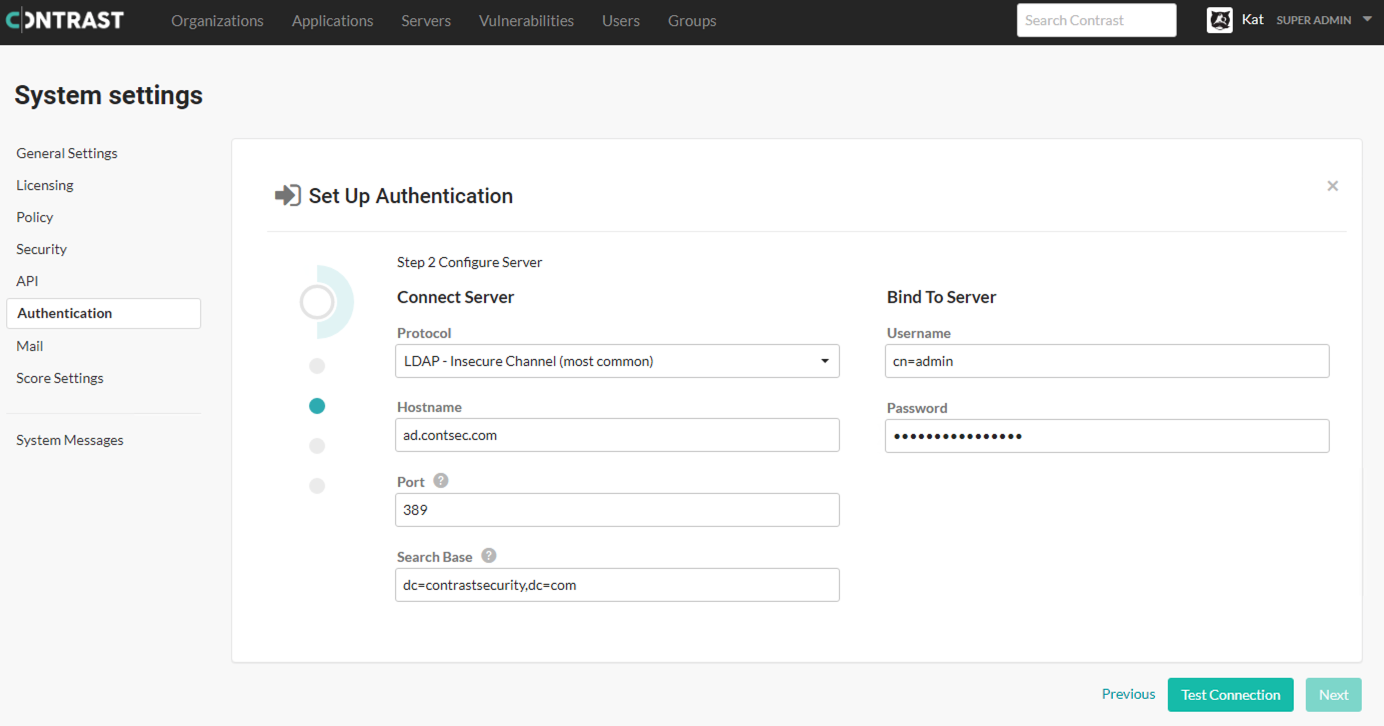Click the Bind To Server heading

tap(941, 297)
